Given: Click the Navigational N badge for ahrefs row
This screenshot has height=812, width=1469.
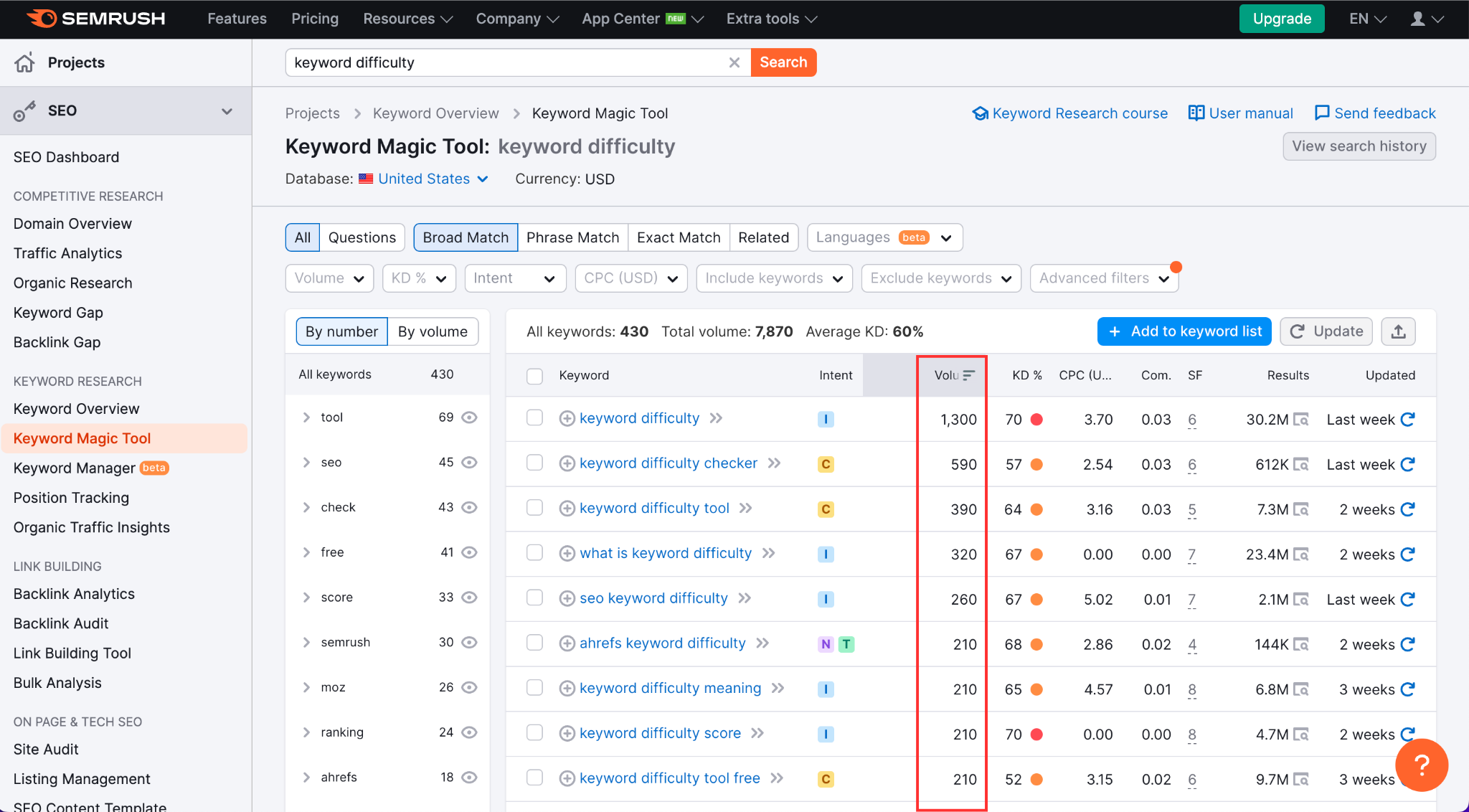Looking at the screenshot, I should [826, 644].
